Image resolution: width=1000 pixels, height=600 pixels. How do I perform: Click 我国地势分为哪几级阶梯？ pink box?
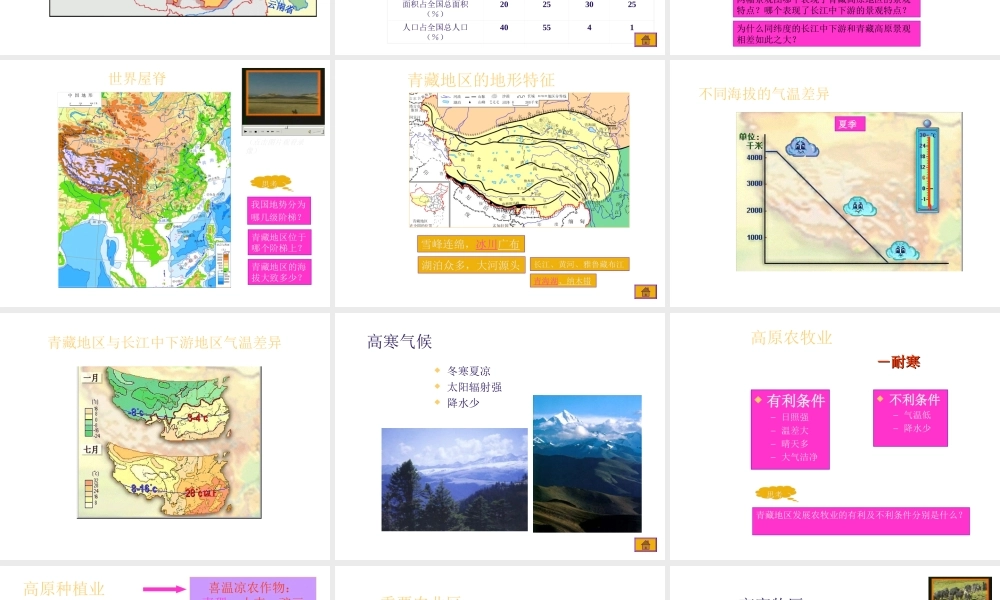(279, 210)
